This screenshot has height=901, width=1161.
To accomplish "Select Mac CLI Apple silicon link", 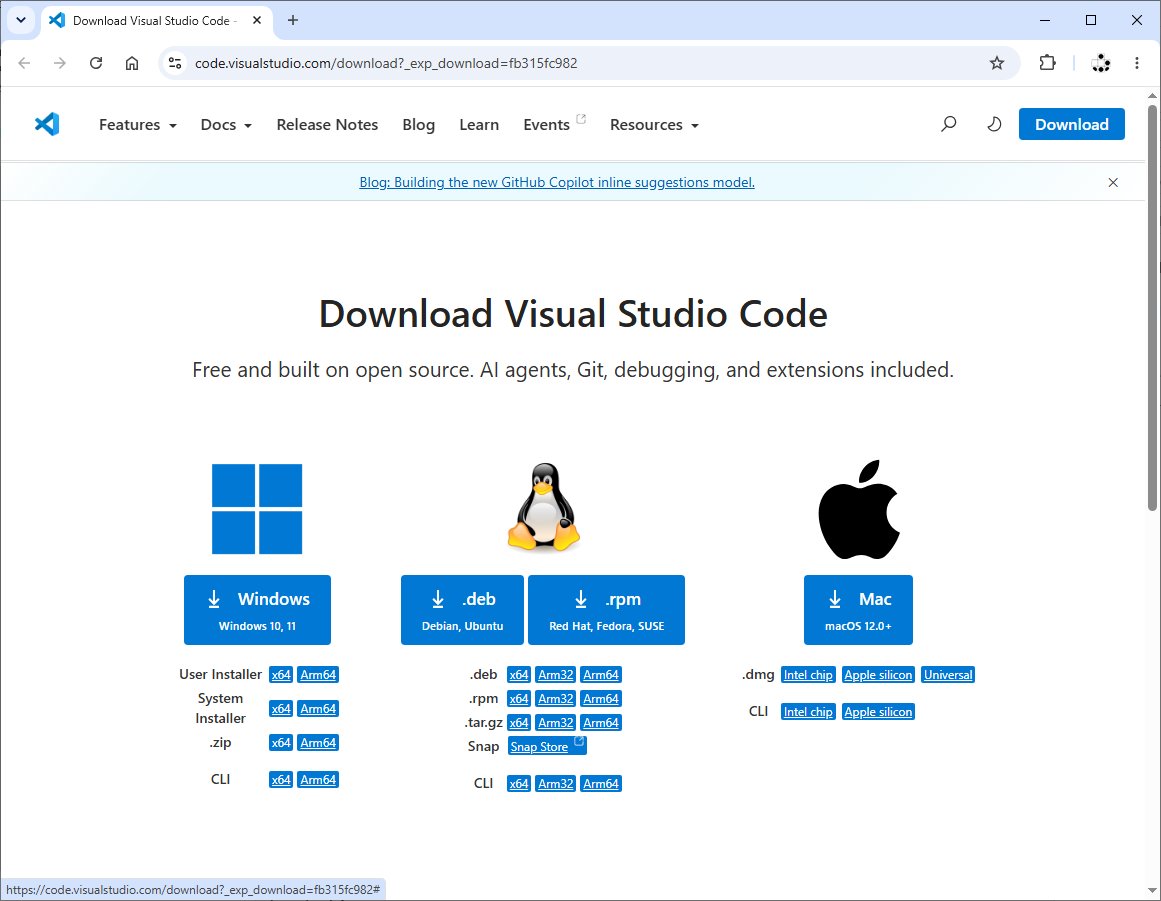I will [878, 711].
